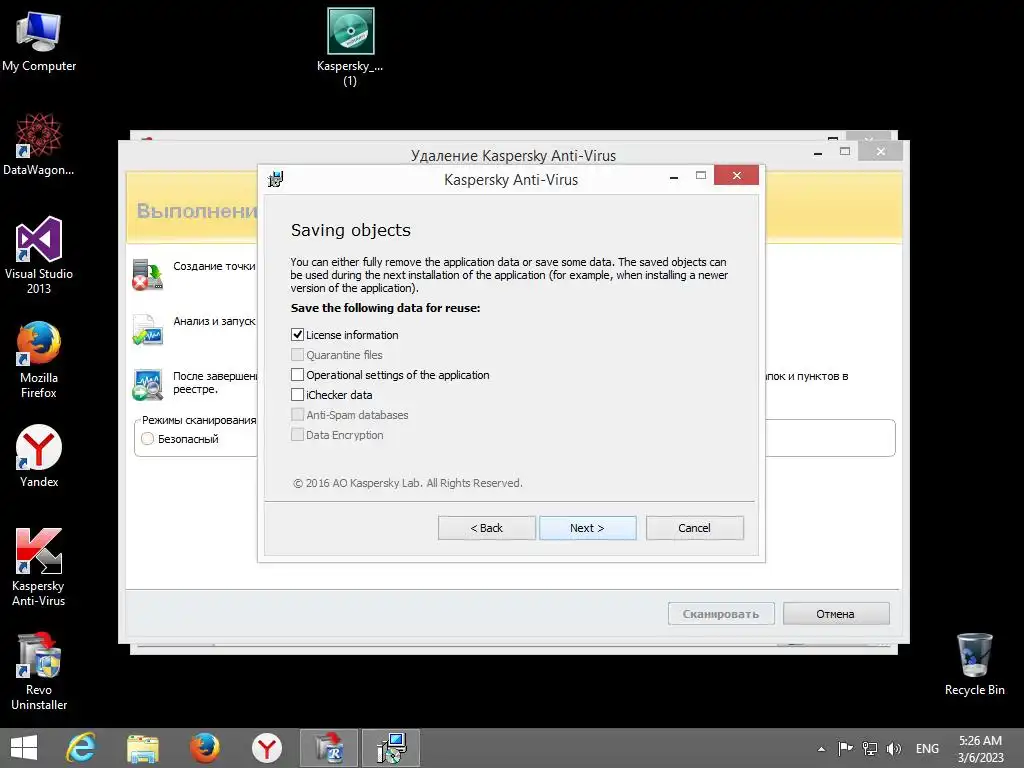Viewport: 1024px width, 768px height.
Task: Click the Создание точки step text
Action: tap(214, 266)
